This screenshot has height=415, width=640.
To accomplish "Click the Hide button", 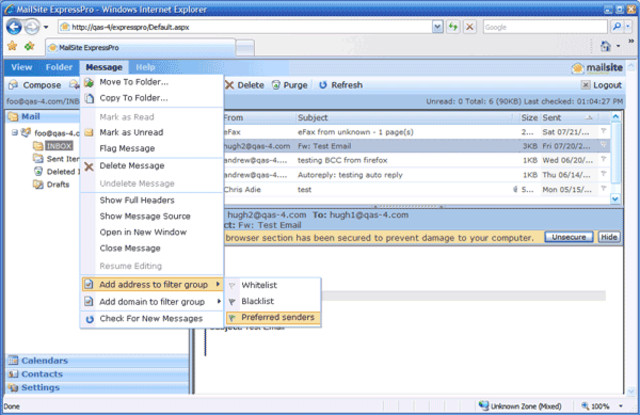I will click(609, 237).
